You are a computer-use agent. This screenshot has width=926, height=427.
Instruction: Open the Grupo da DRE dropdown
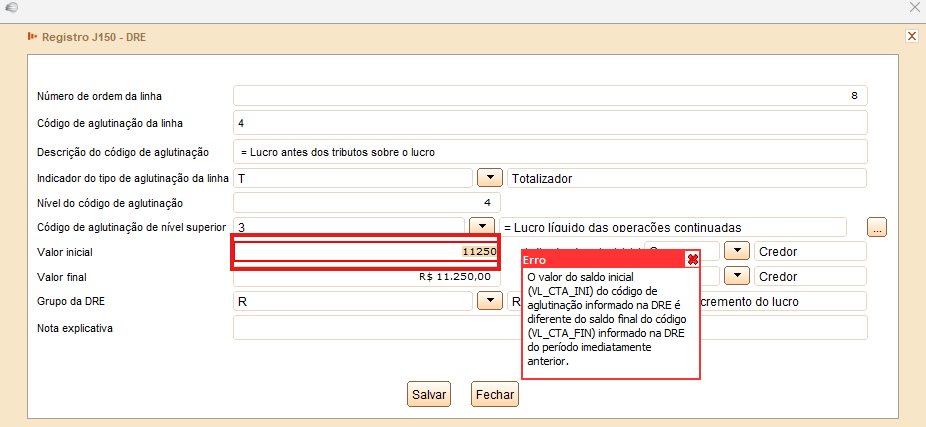[489, 301]
